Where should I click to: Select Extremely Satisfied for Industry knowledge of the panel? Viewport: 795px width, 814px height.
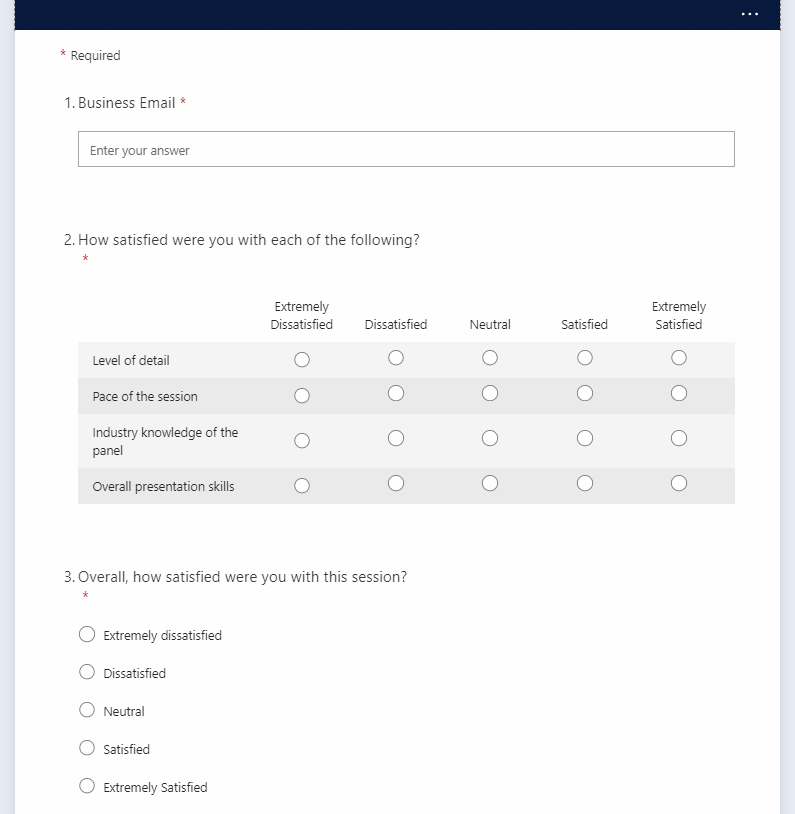(678, 438)
